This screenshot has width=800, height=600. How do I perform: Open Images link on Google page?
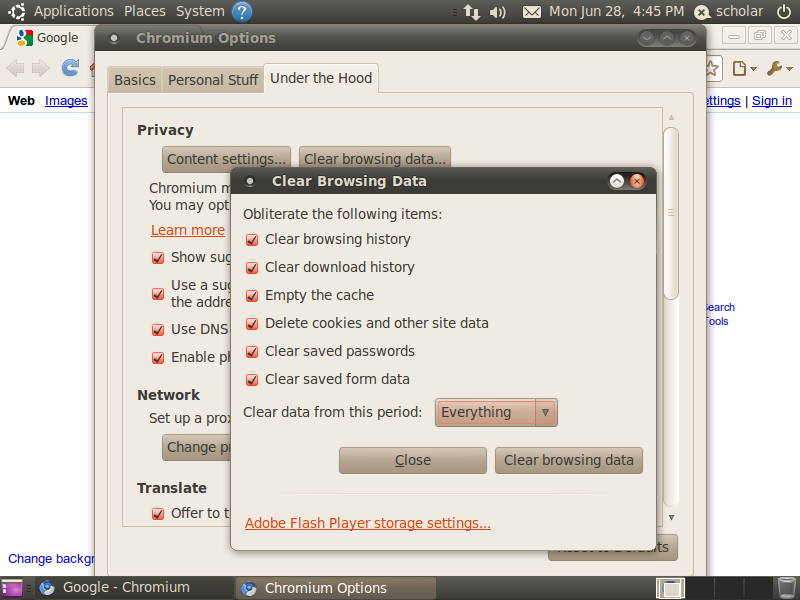click(x=66, y=101)
